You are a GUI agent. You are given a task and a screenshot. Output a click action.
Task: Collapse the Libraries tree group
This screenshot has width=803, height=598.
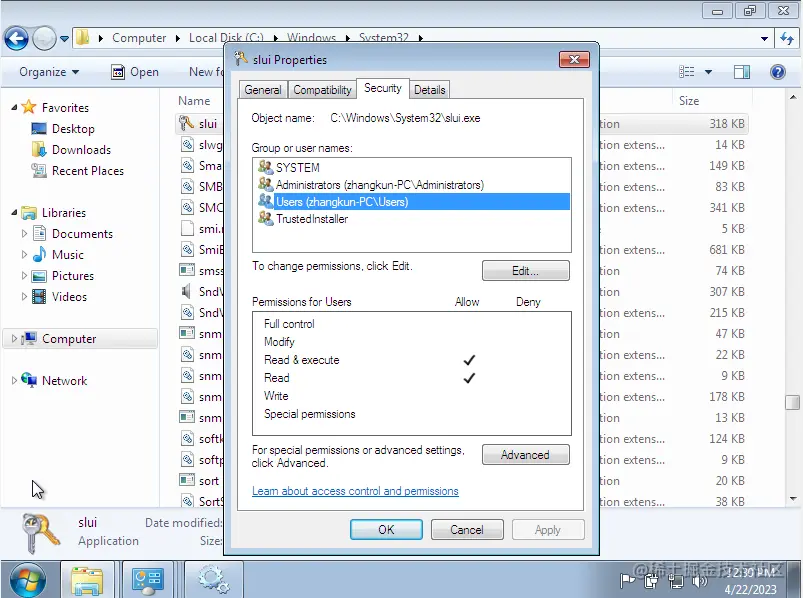(14, 212)
